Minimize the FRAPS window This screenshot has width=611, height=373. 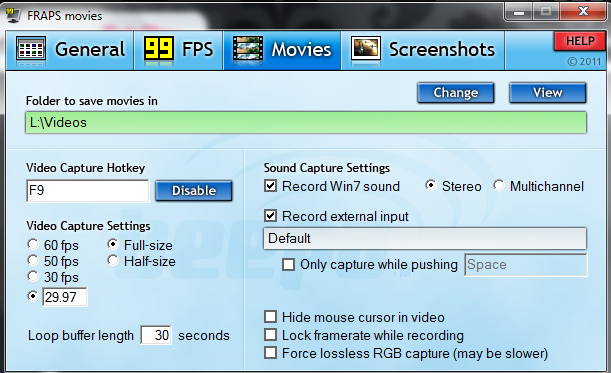tap(519, 12)
